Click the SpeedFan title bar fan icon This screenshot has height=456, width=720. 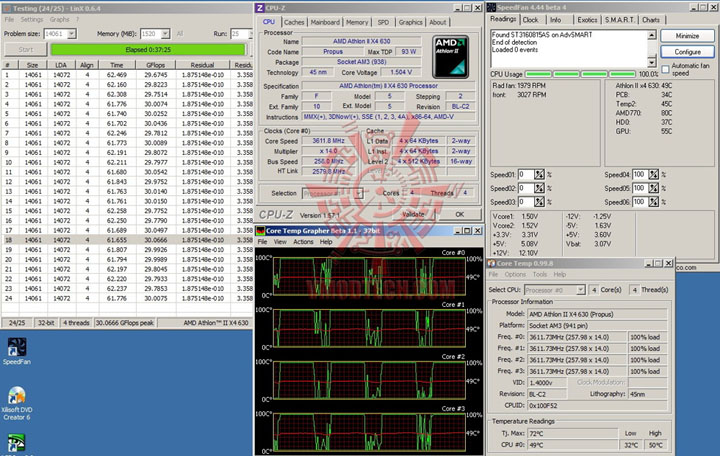[492, 7]
